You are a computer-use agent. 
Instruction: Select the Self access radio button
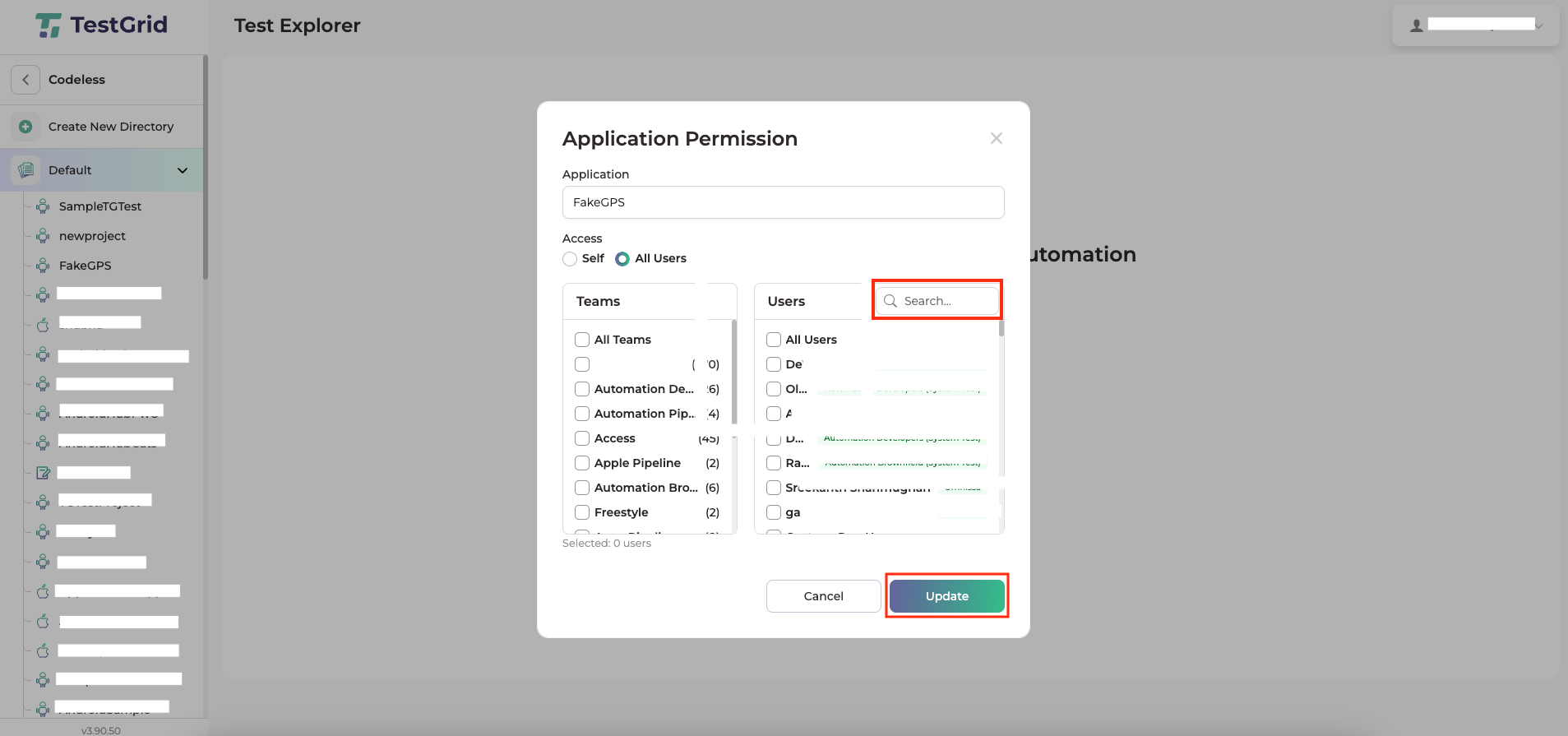570,259
